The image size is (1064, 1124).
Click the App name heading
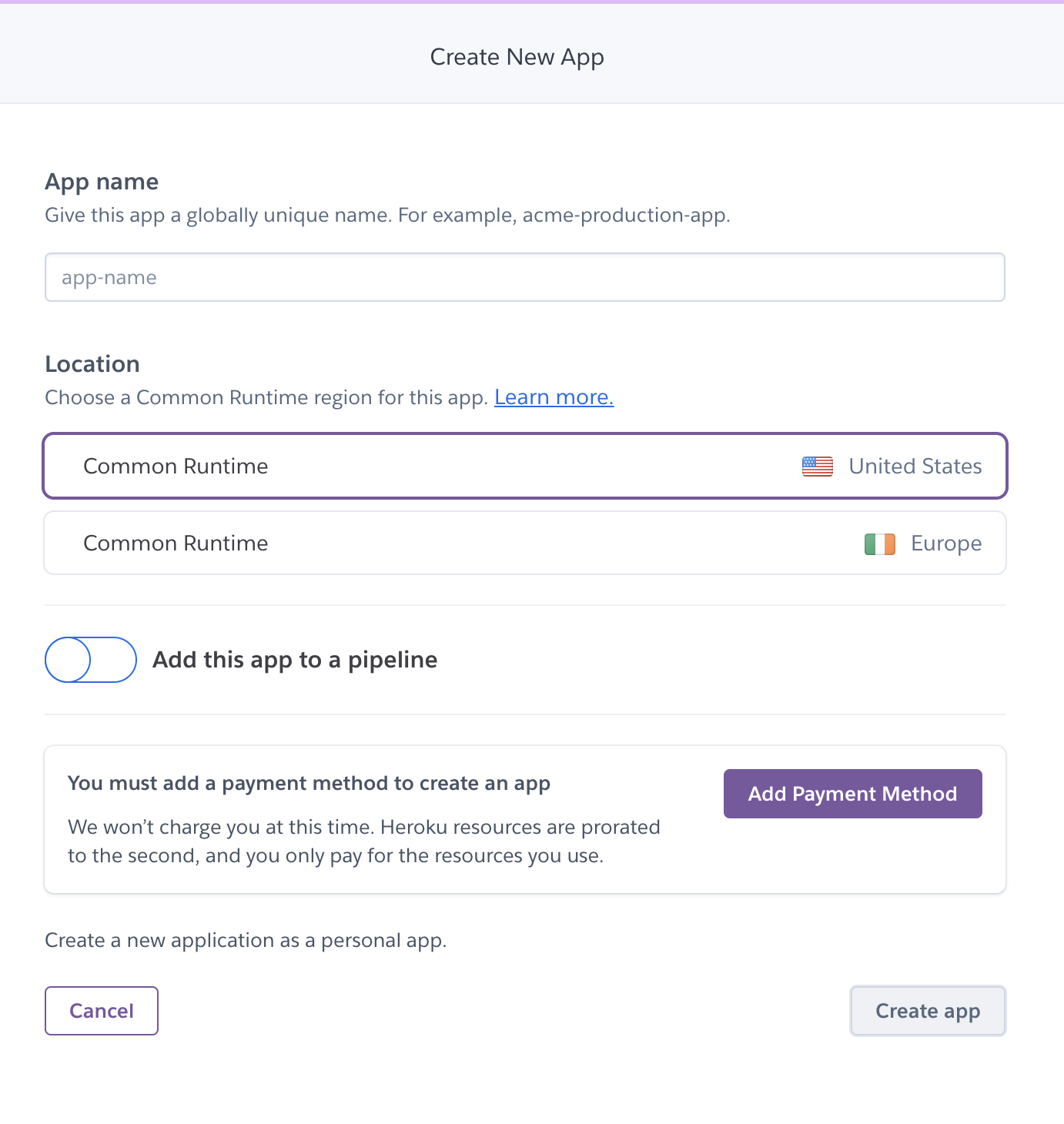coord(102,182)
